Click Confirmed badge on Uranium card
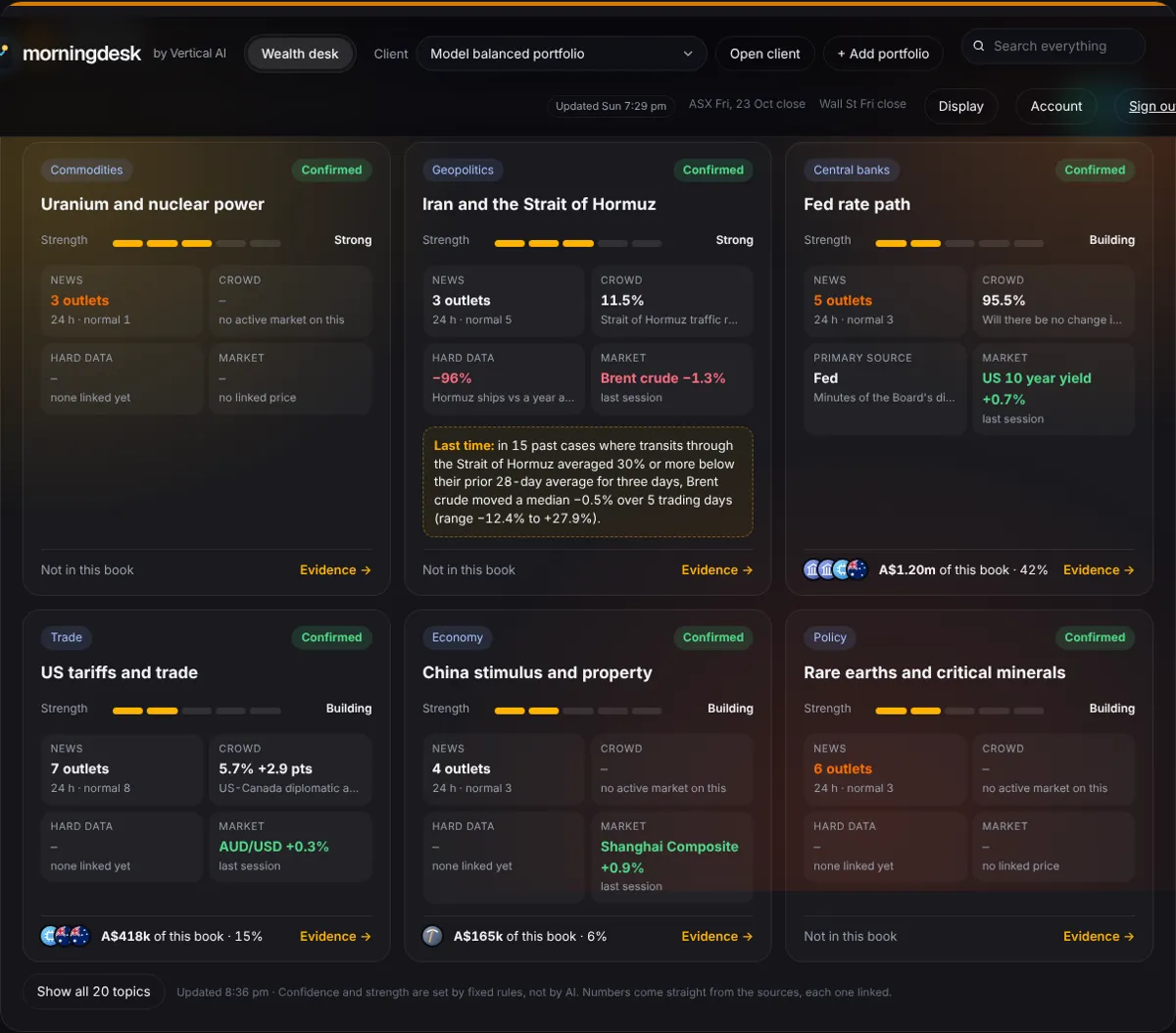Viewport: 1176px width, 1033px height. [x=331, y=170]
